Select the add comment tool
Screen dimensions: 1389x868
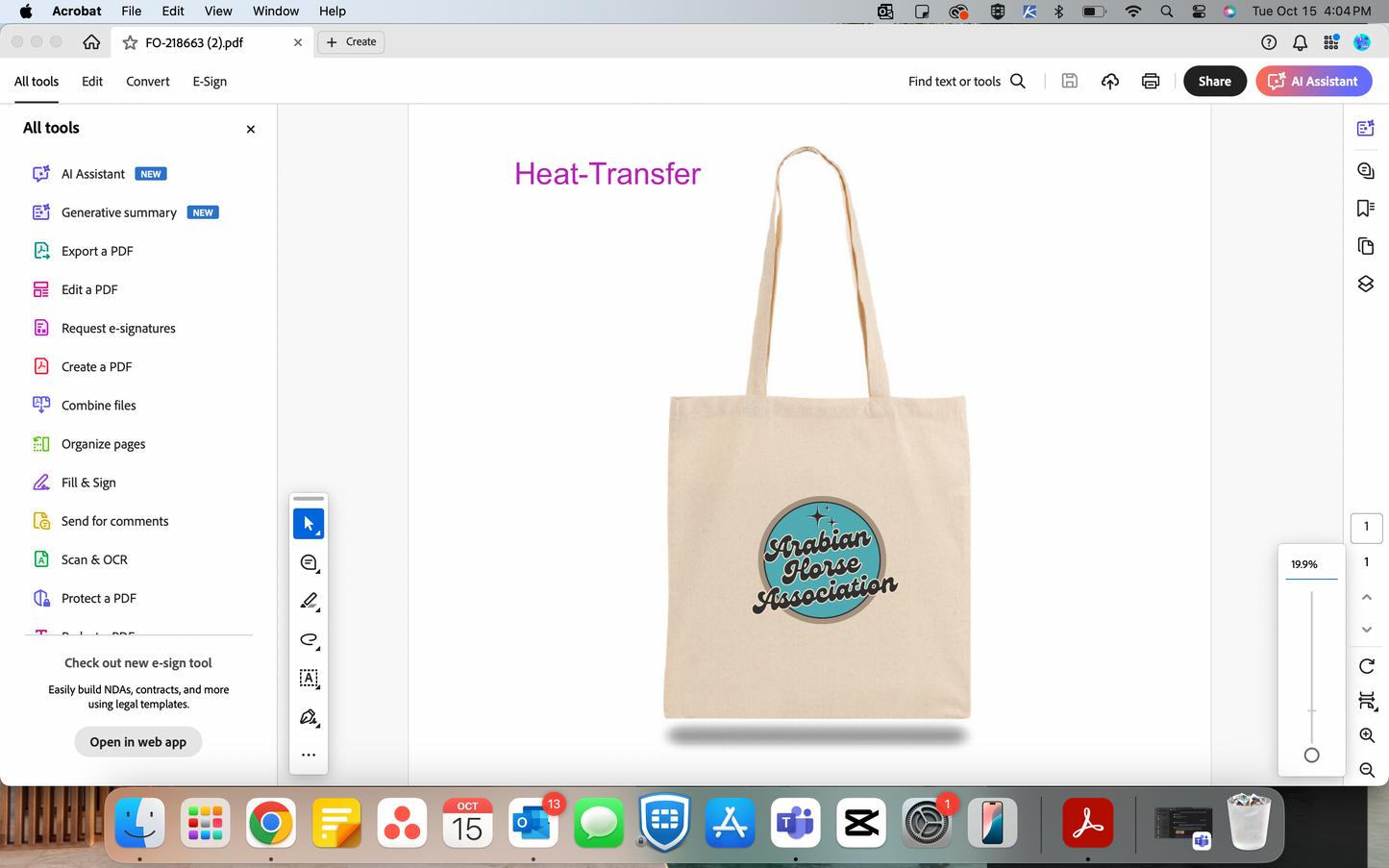point(309,562)
